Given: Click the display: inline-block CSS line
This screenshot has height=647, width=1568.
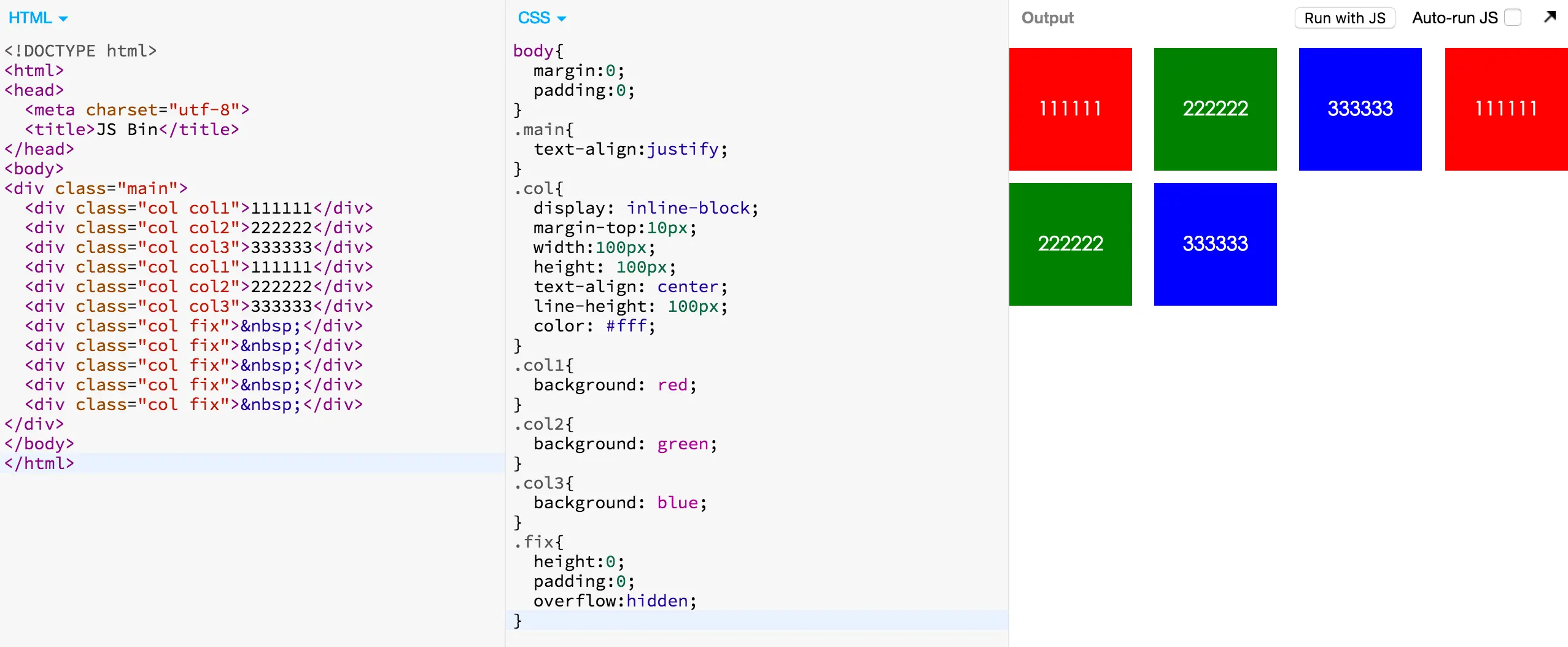Looking at the screenshot, I should pyautogui.click(x=646, y=208).
